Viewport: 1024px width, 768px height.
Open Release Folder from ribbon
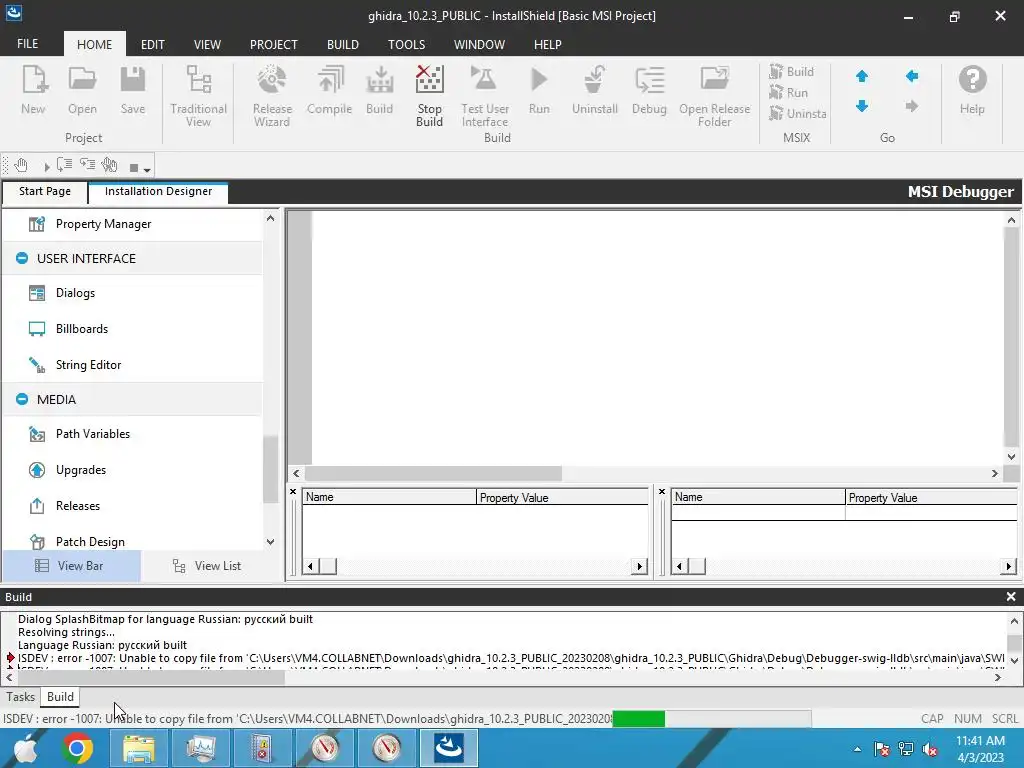point(714,96)
